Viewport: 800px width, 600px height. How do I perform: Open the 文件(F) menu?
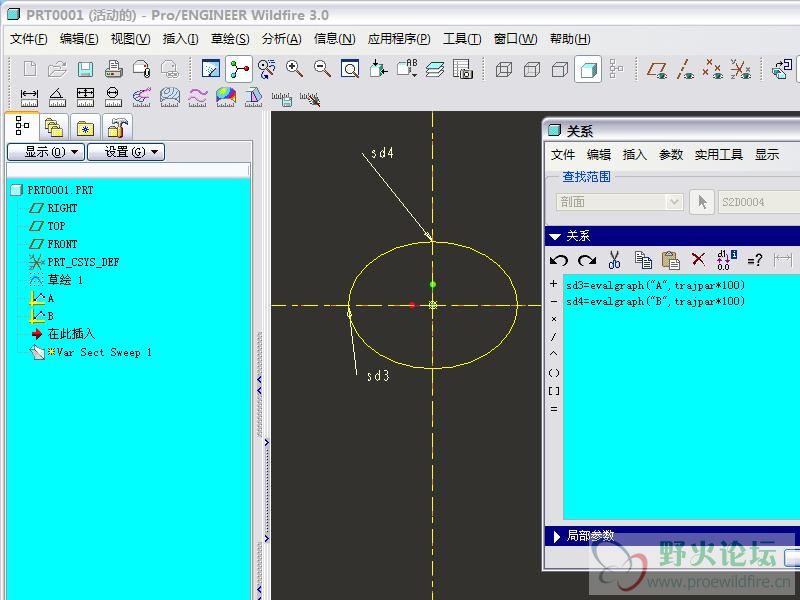29,39
